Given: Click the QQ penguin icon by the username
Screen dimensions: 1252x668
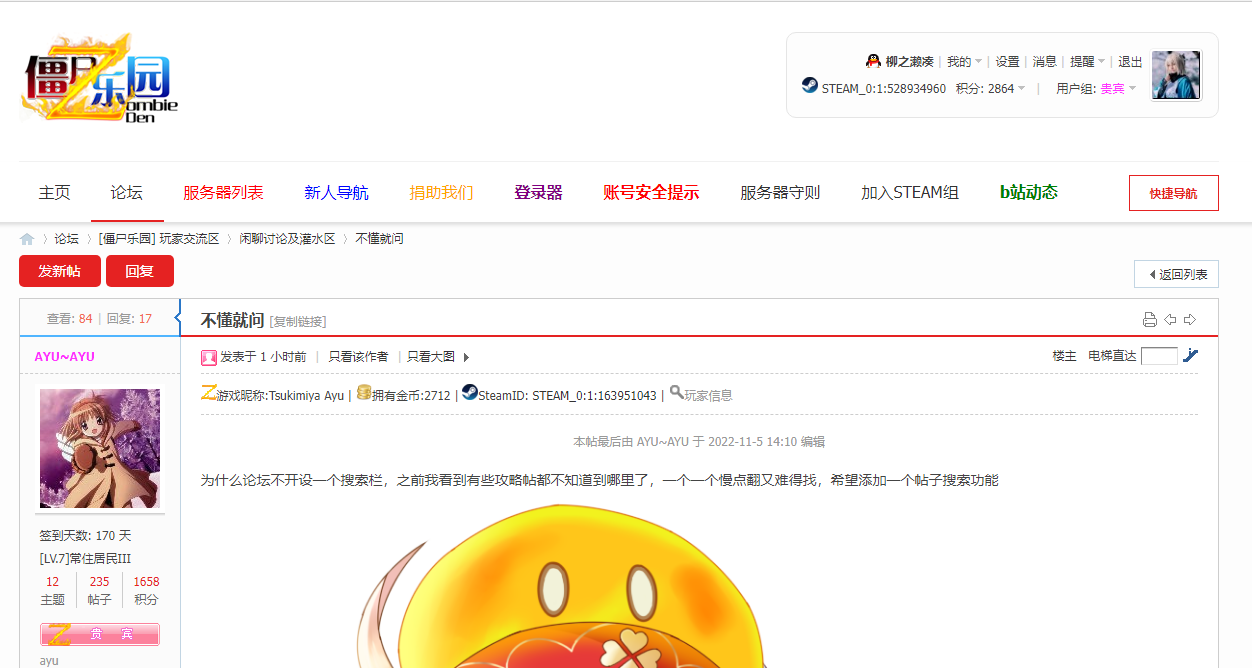Looking at the screenshot, I should [x=873, y=61].
